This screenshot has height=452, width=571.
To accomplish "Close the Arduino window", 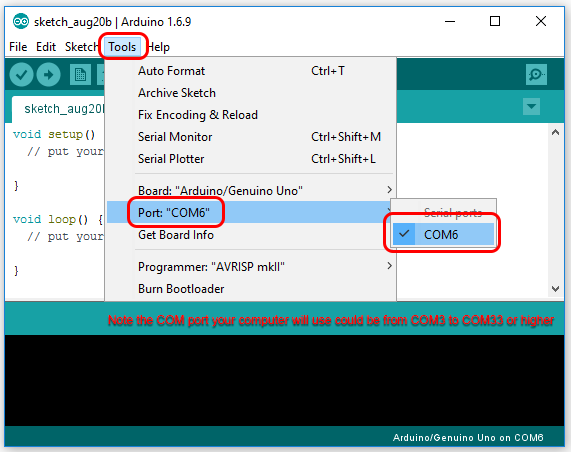I will [541, 21].
